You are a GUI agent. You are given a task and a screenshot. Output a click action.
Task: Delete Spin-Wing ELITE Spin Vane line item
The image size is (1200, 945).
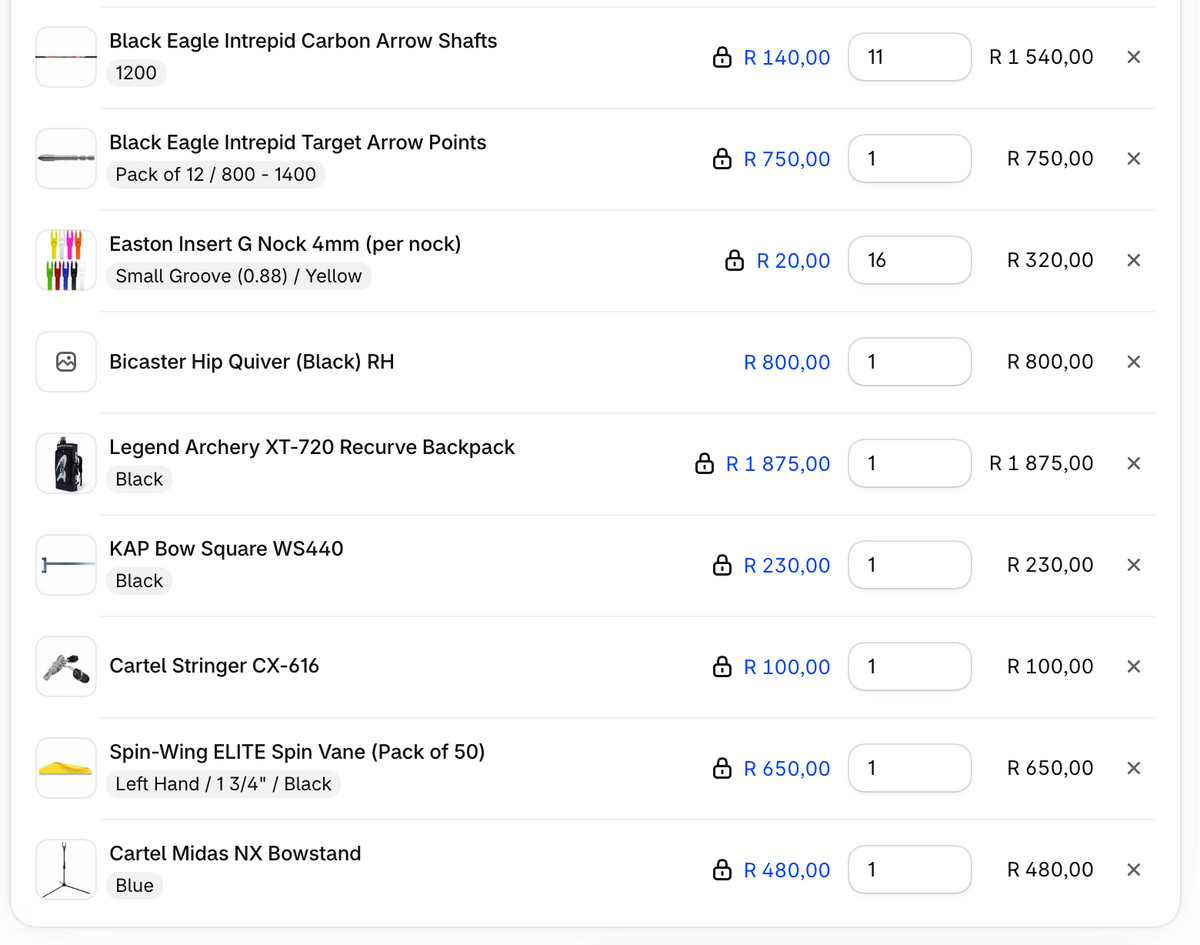(x=1133, y=768)
